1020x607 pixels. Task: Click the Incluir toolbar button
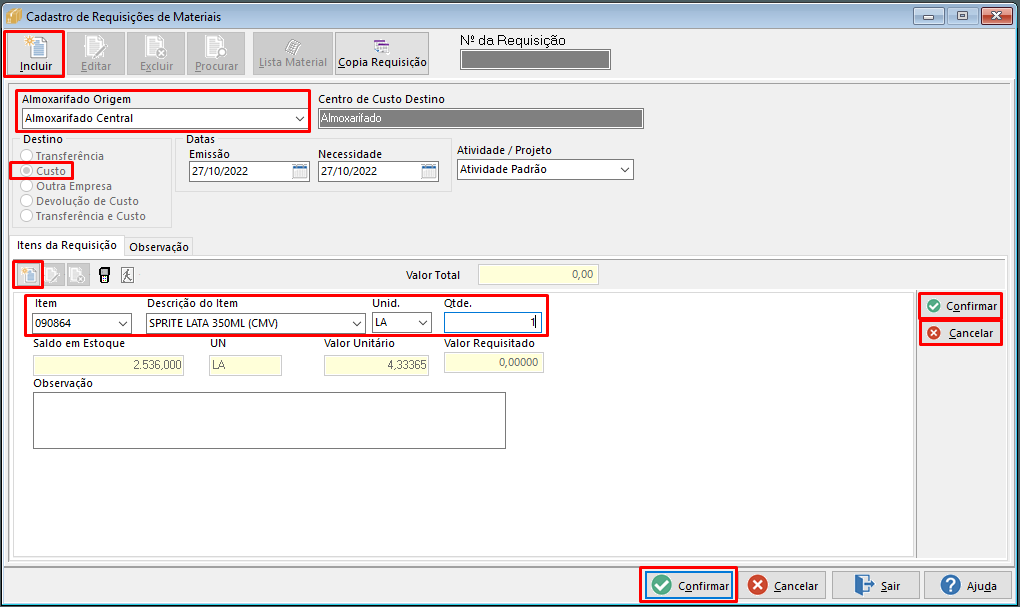tap(35, 53)
